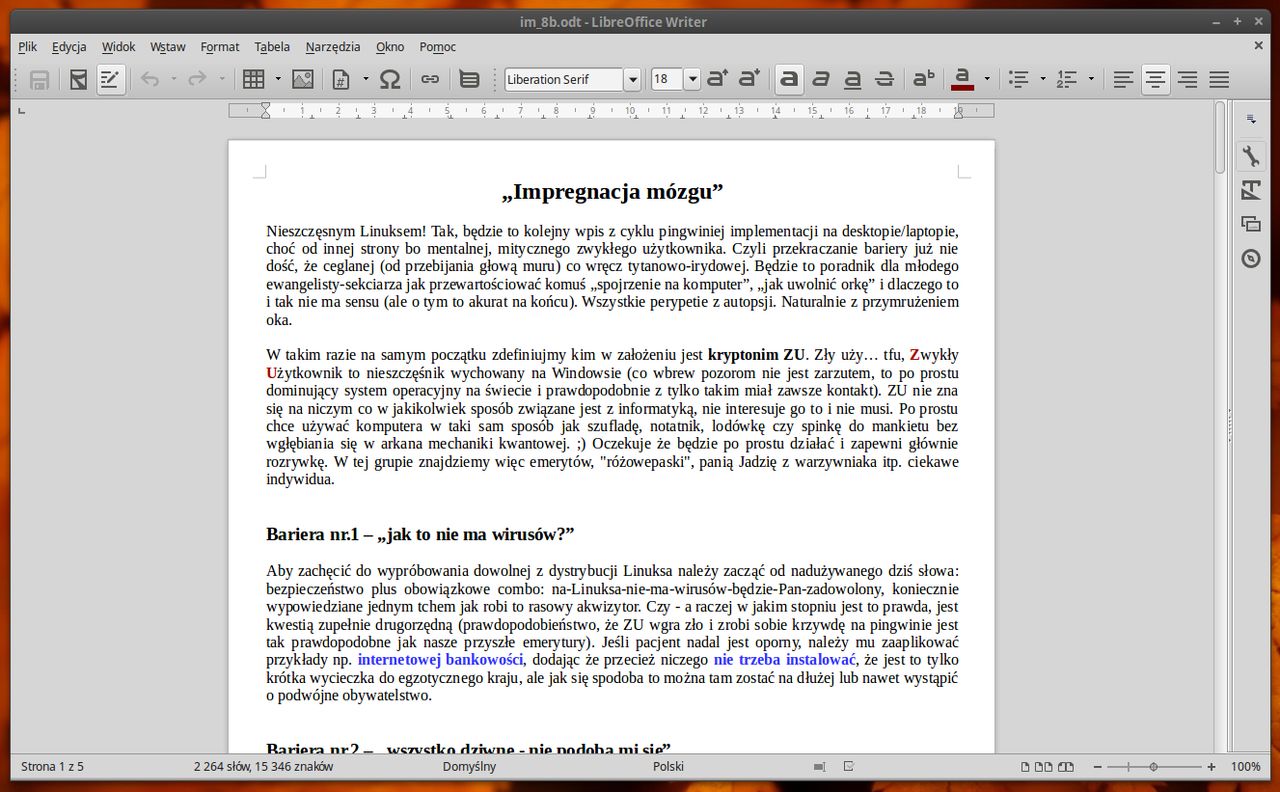Viewport: 1280px width, 792px height.
Task: Open the sidebar Styles and Formatting icon
Action: click(1251, 190)
